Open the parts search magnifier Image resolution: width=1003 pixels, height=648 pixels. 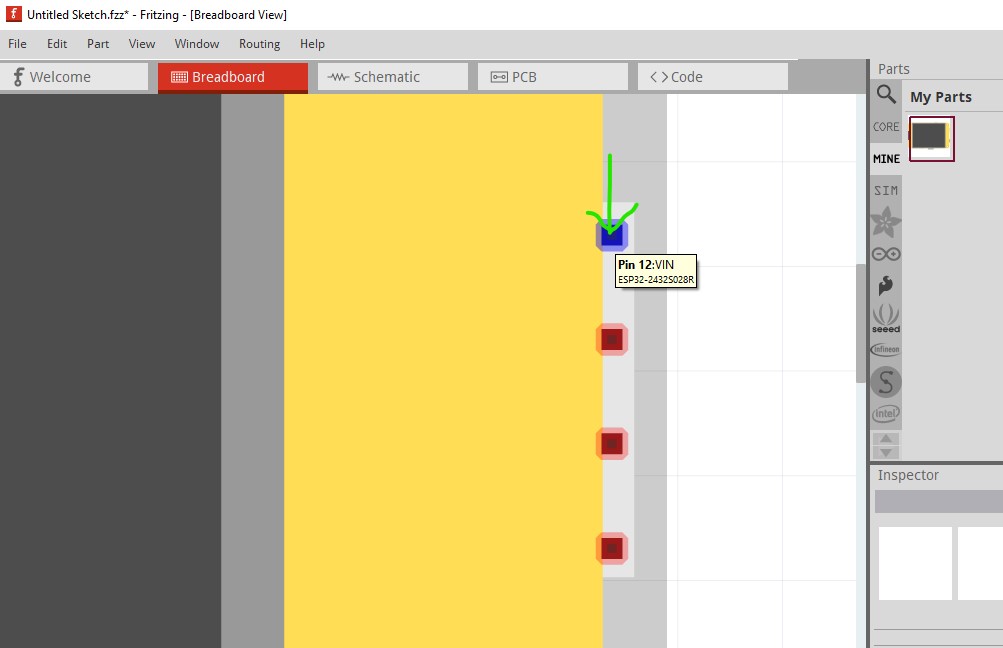(886, 95)
